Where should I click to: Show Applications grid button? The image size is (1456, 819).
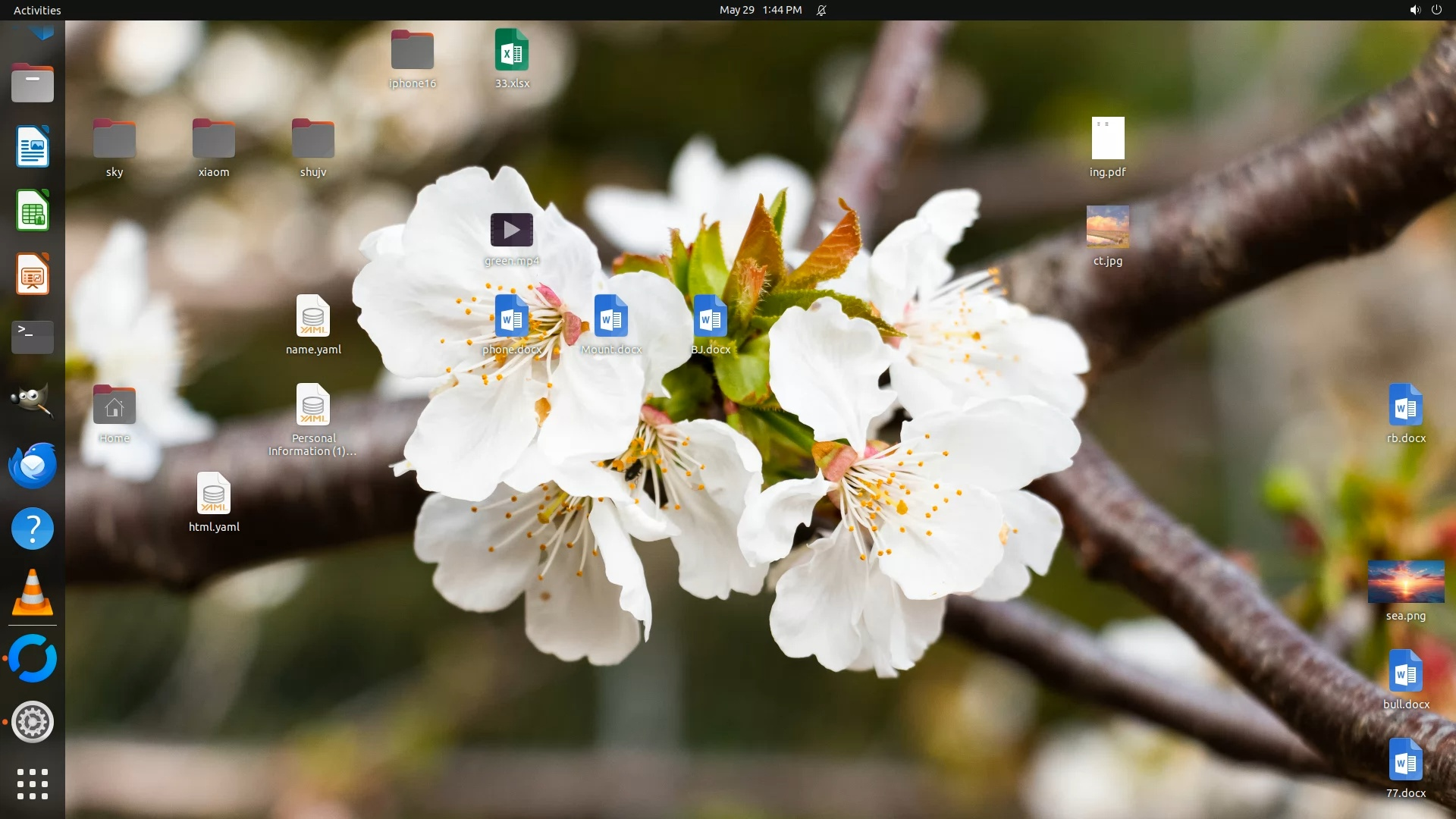[x=32, y=784]
